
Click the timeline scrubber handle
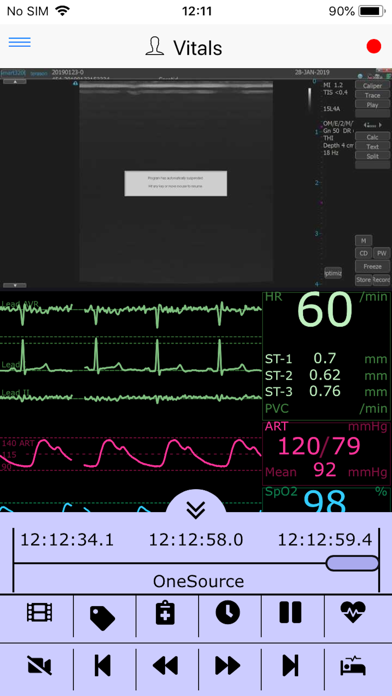352,563
